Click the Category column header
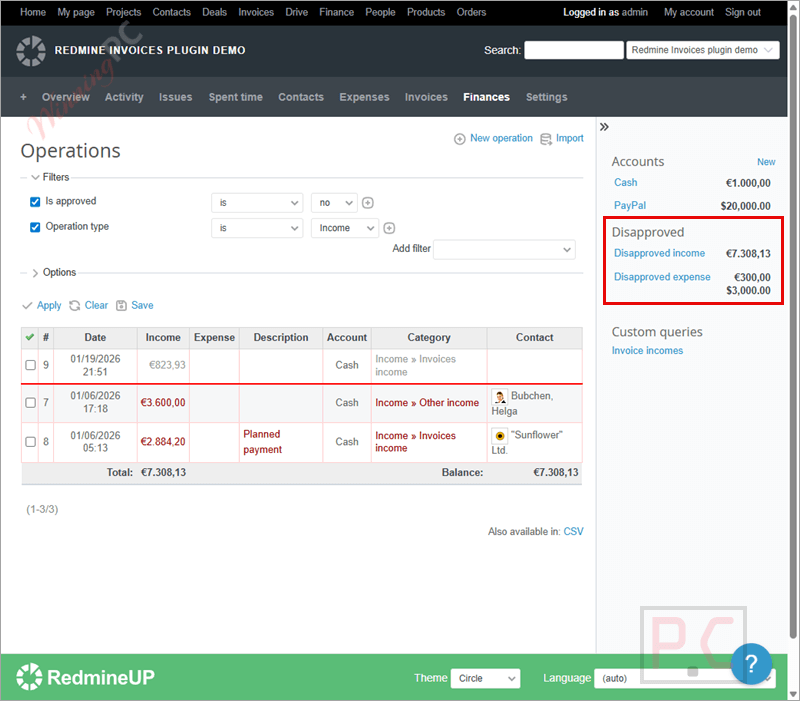800x701 pixels. [x=429, y=338]
